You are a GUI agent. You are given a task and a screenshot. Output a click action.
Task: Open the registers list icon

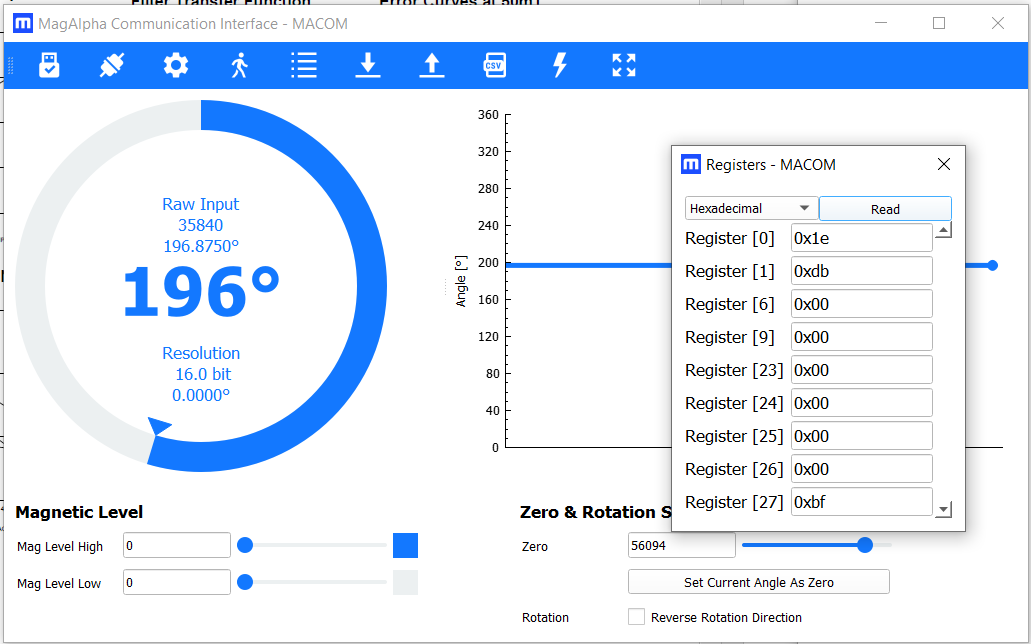(x=304, y=66)
